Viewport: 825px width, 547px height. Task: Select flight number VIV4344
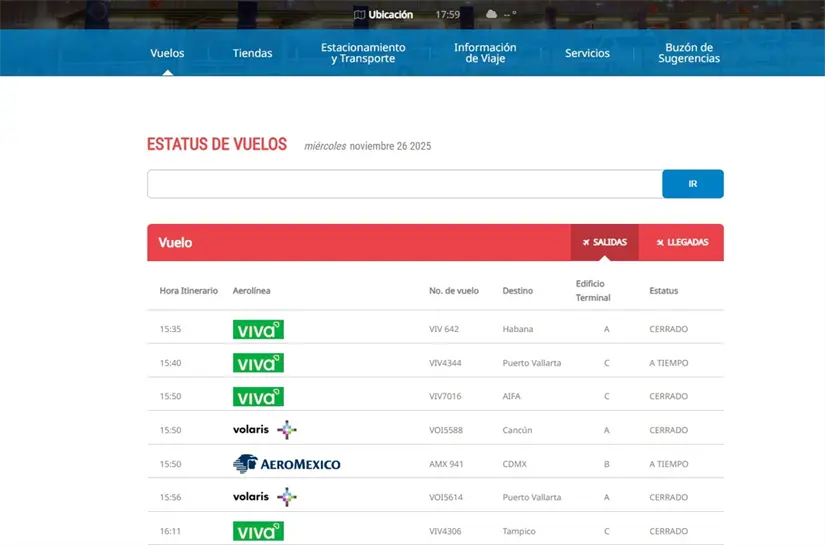tap(445, 363)
